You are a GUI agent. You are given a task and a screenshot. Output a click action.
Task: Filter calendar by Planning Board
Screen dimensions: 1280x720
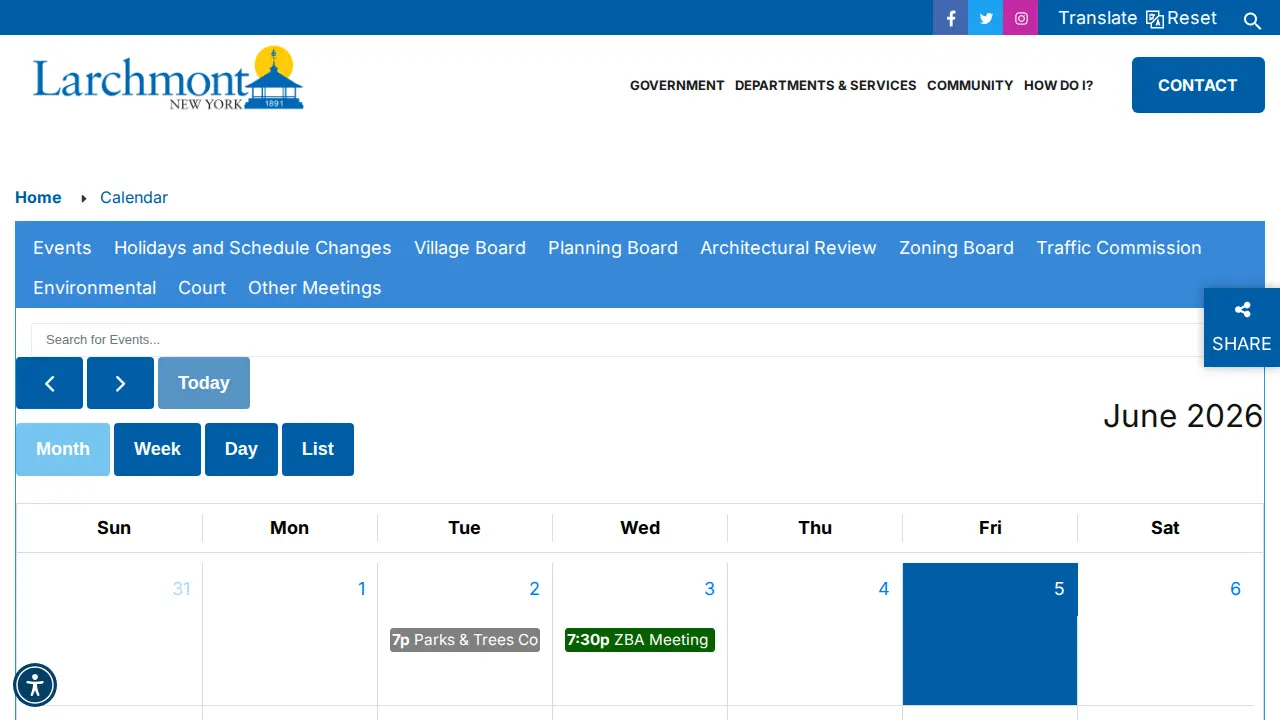613,248
